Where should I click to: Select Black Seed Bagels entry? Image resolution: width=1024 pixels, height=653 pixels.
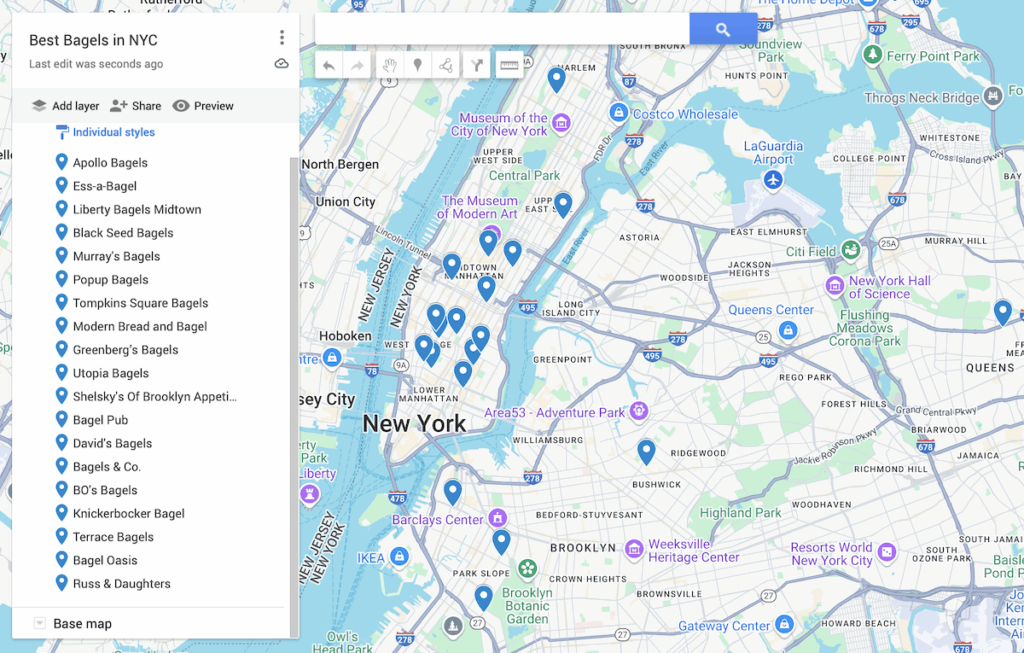pyautogui.click(x=123, y=233)
